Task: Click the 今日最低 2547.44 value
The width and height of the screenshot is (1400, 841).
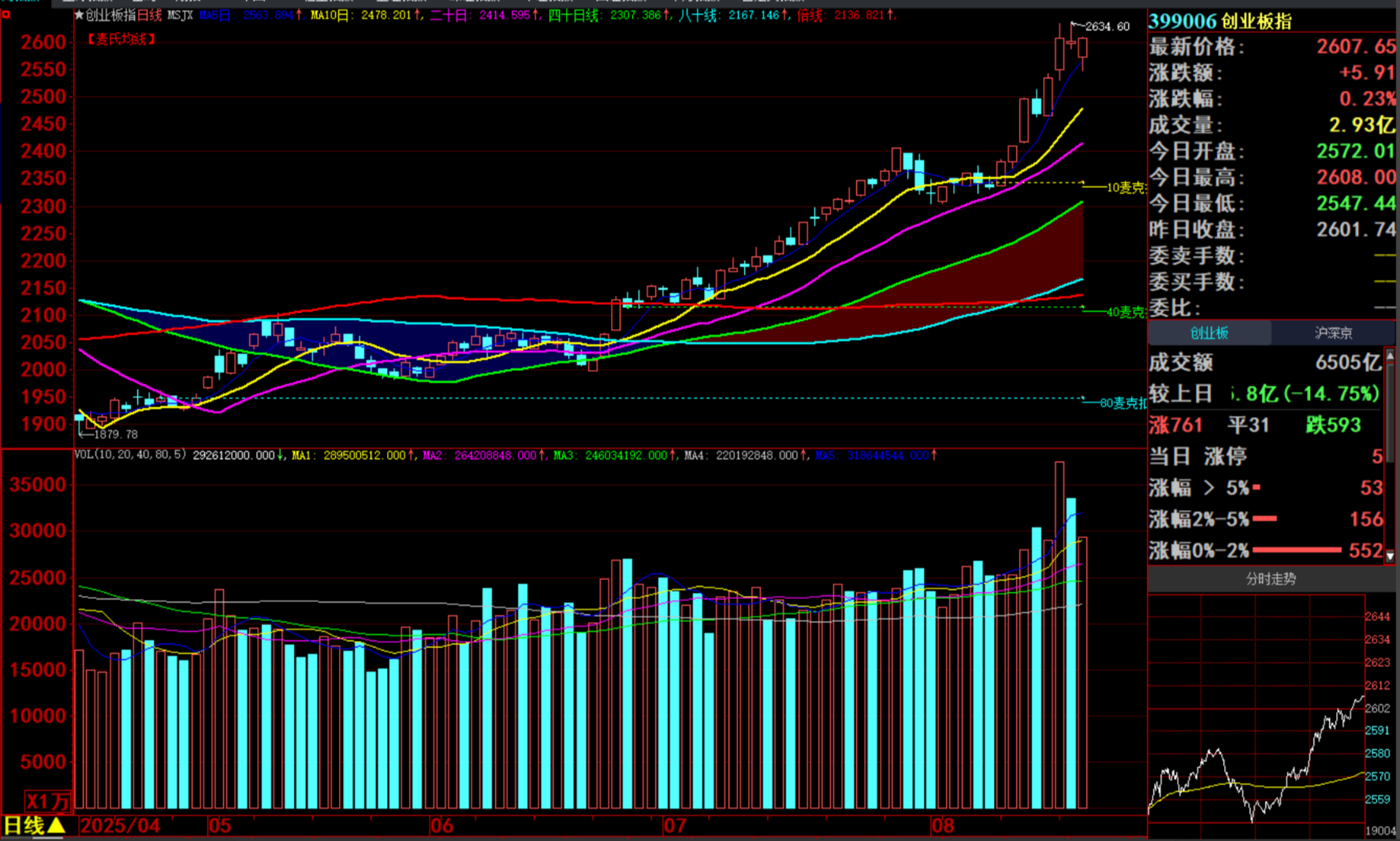Action: coord(1356,203)
